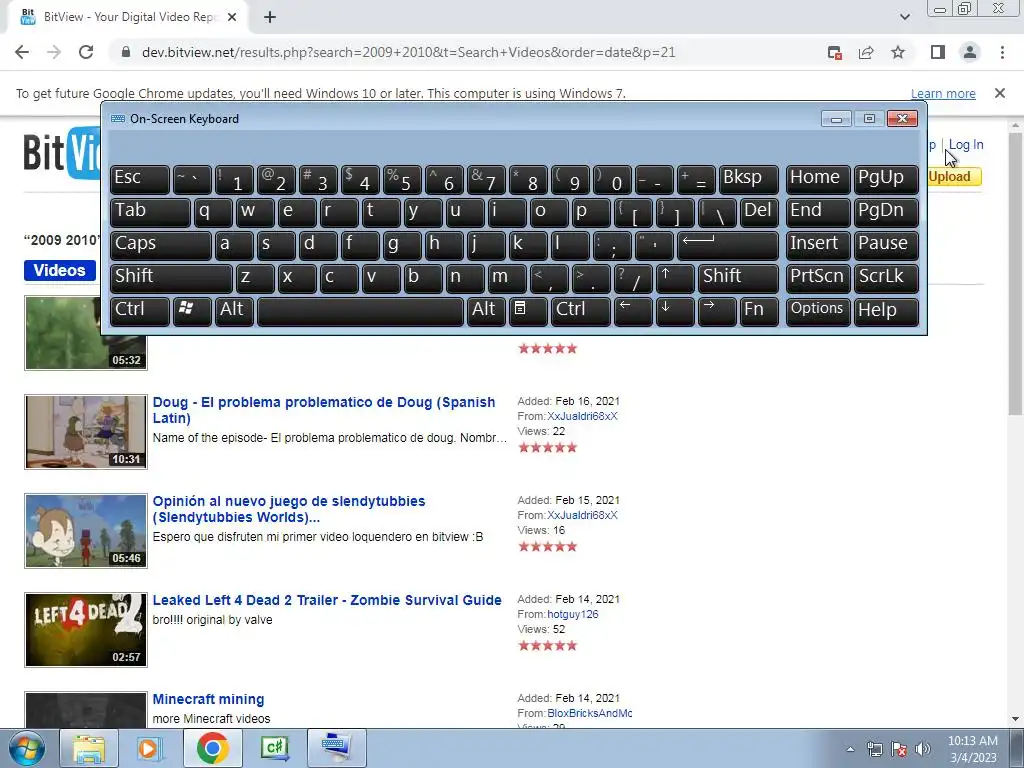The height and width of the screenshot is (768, 1024).
Task: Reload the BitView page
Action: (86, 52)
